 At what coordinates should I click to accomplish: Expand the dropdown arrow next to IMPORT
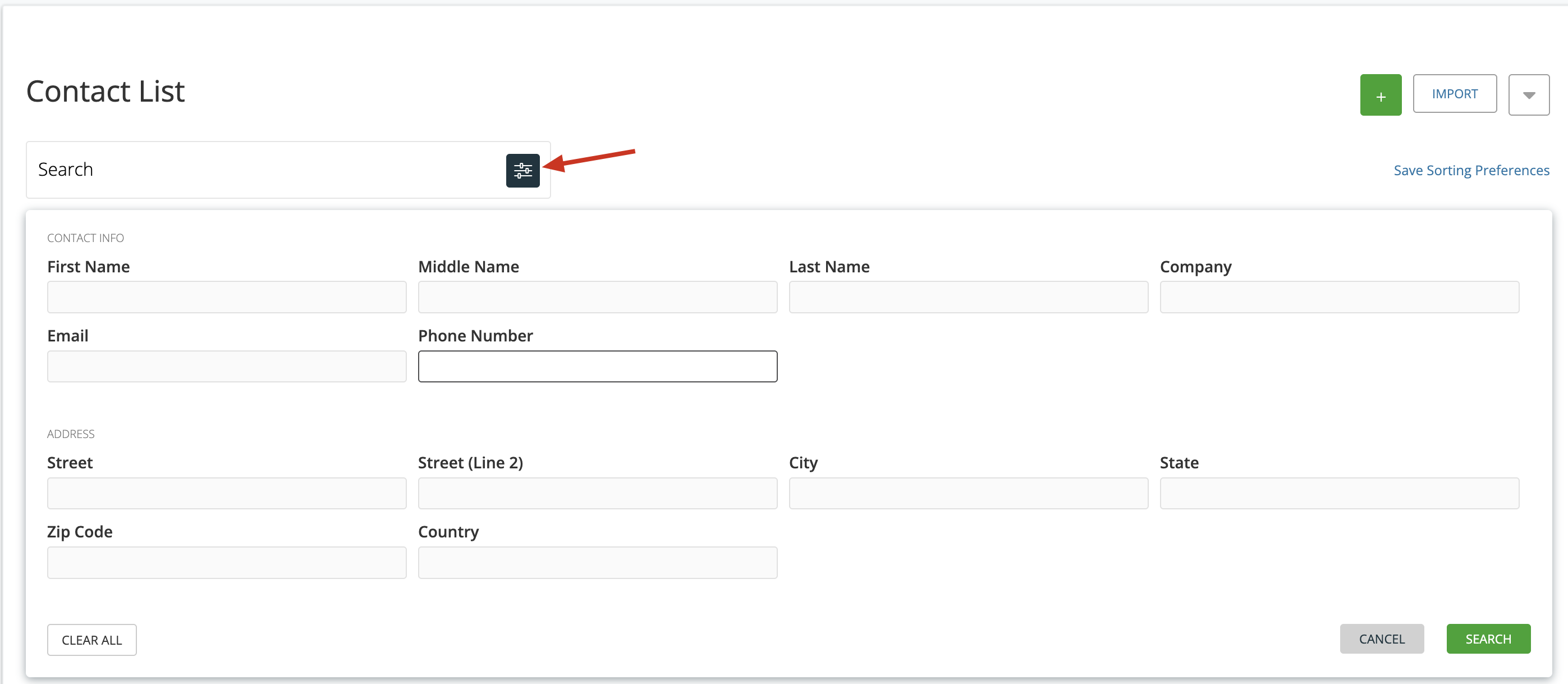tap(1528, 95)
